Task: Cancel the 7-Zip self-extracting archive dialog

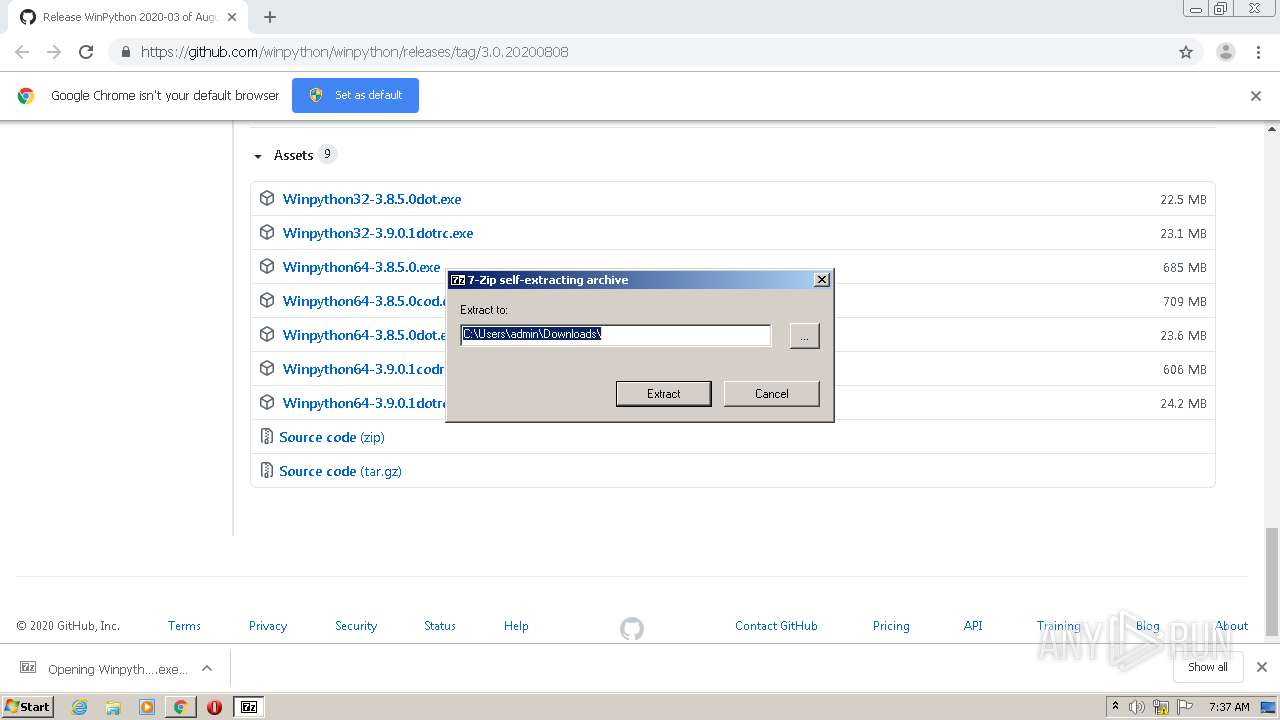Action: click(x=771, y=394)
